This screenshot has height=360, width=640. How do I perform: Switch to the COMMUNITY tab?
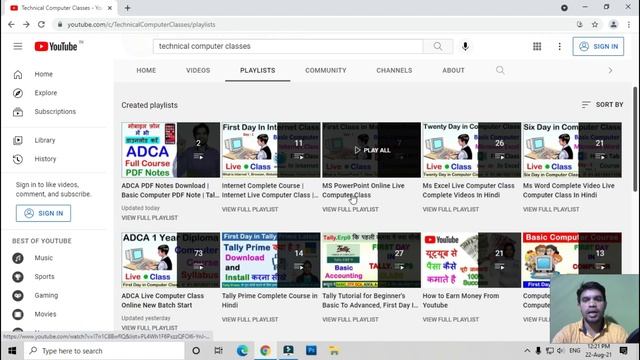click(326, 70)
